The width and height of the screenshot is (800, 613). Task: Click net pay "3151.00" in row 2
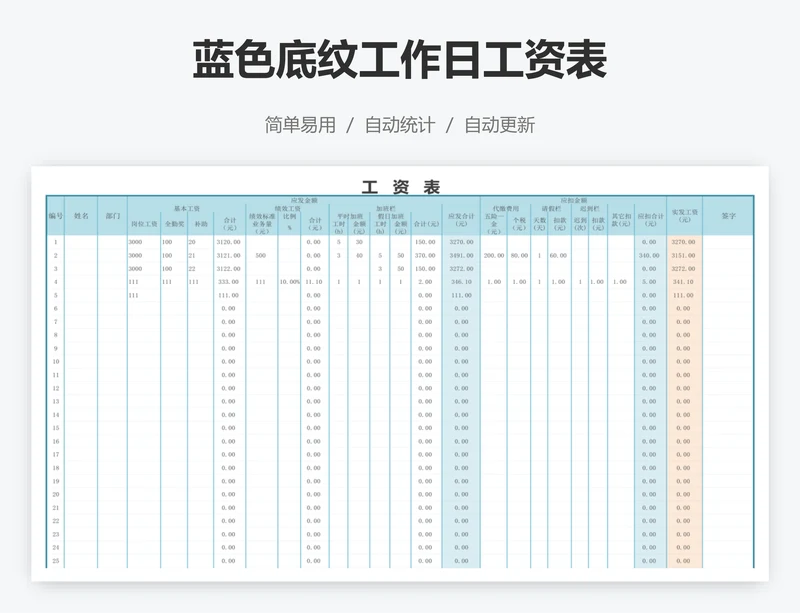point(683,255)
